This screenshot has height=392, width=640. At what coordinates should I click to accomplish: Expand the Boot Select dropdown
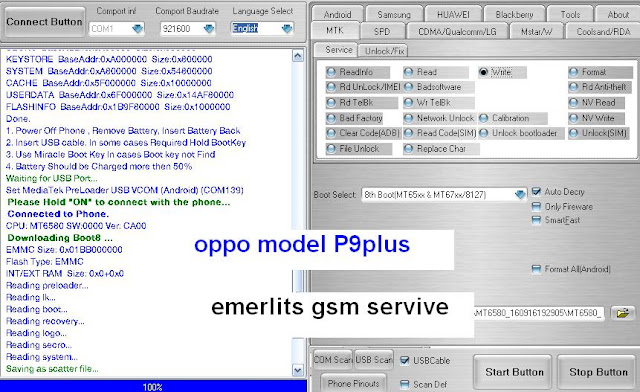click(520, 194)
